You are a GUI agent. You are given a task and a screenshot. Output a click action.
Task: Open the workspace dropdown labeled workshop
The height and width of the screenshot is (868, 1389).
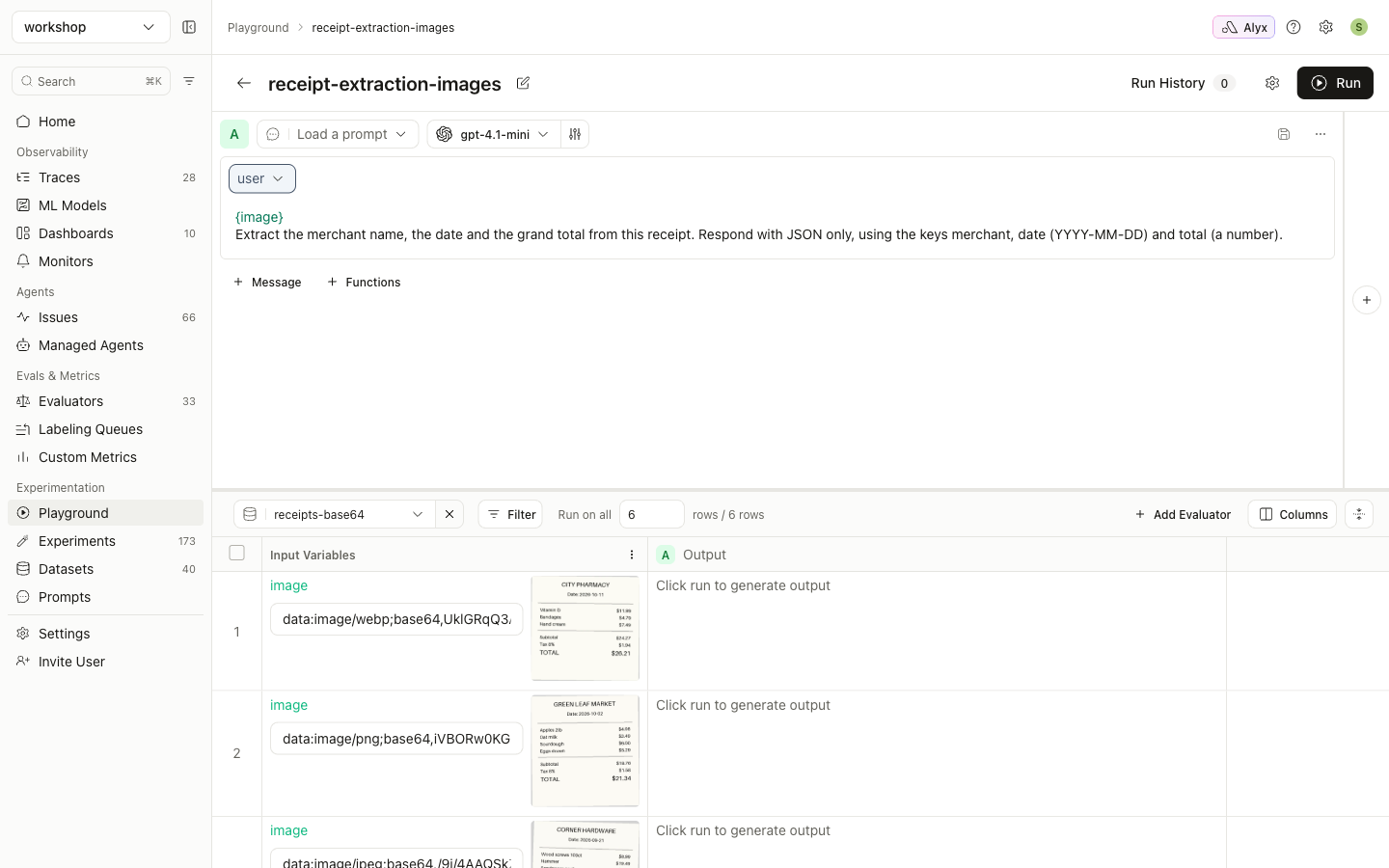[x=91, y=27]
